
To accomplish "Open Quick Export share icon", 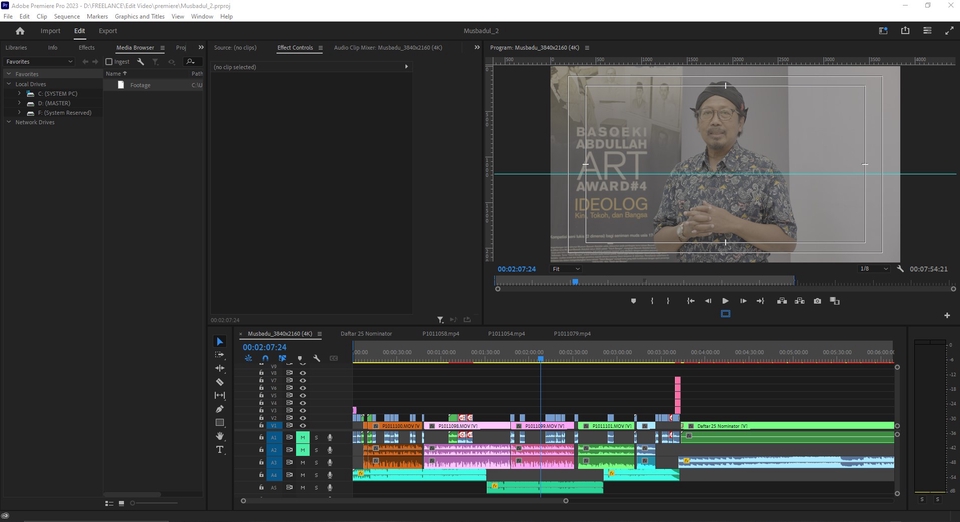I will tap(905, 31).
